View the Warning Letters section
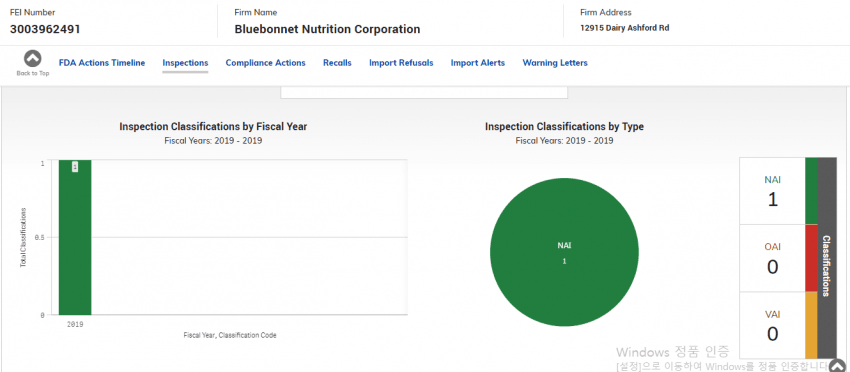This screenshot has height=372, width=850. coord(555,63)
